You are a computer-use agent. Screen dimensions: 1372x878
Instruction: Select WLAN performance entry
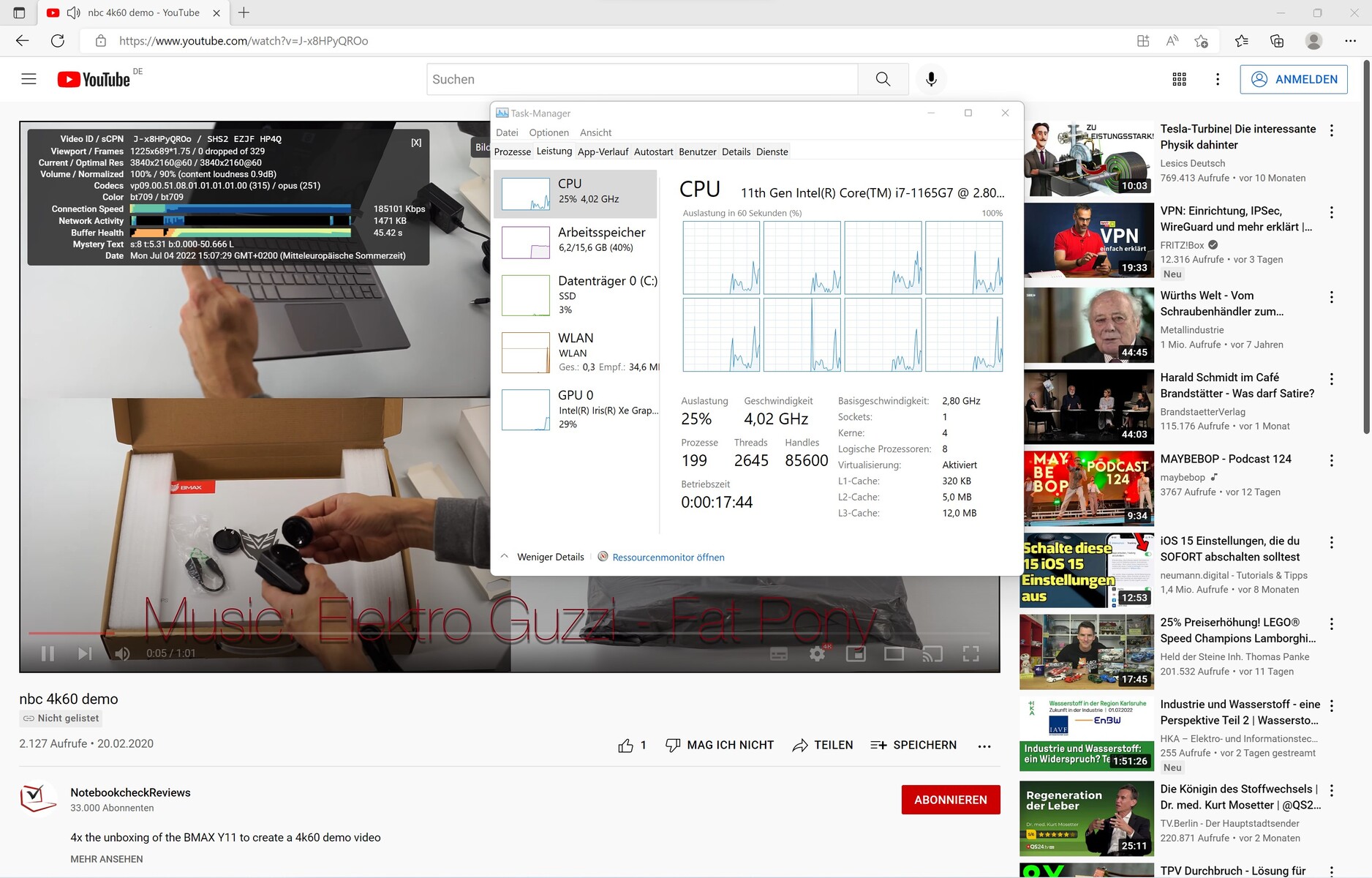[x=576, y=352]
